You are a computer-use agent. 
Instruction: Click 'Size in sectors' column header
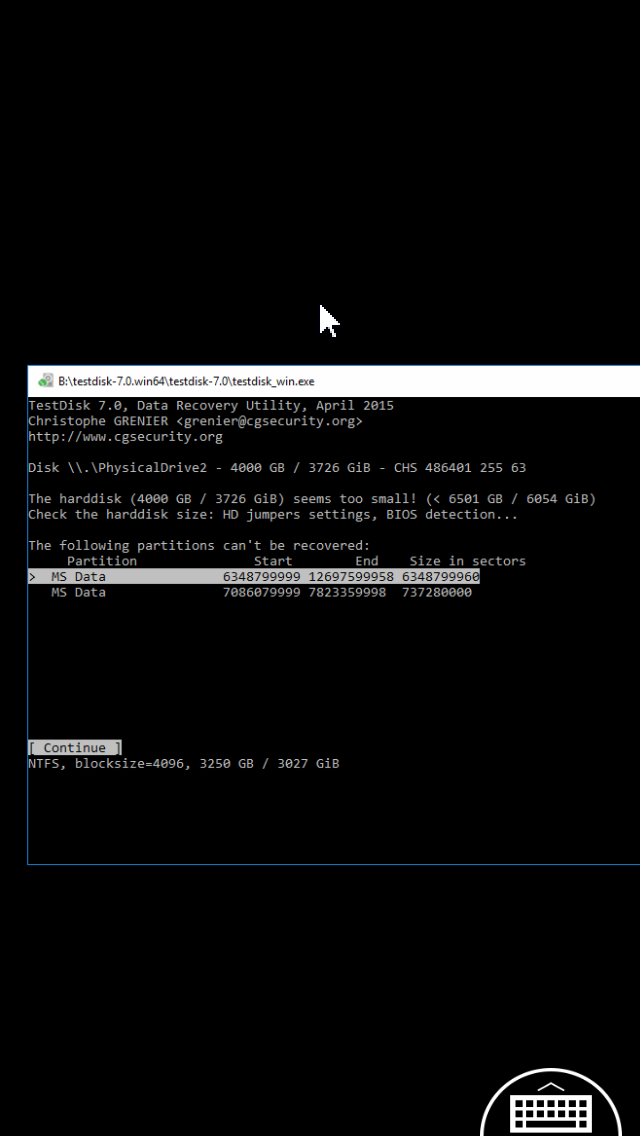coord(467,561)
